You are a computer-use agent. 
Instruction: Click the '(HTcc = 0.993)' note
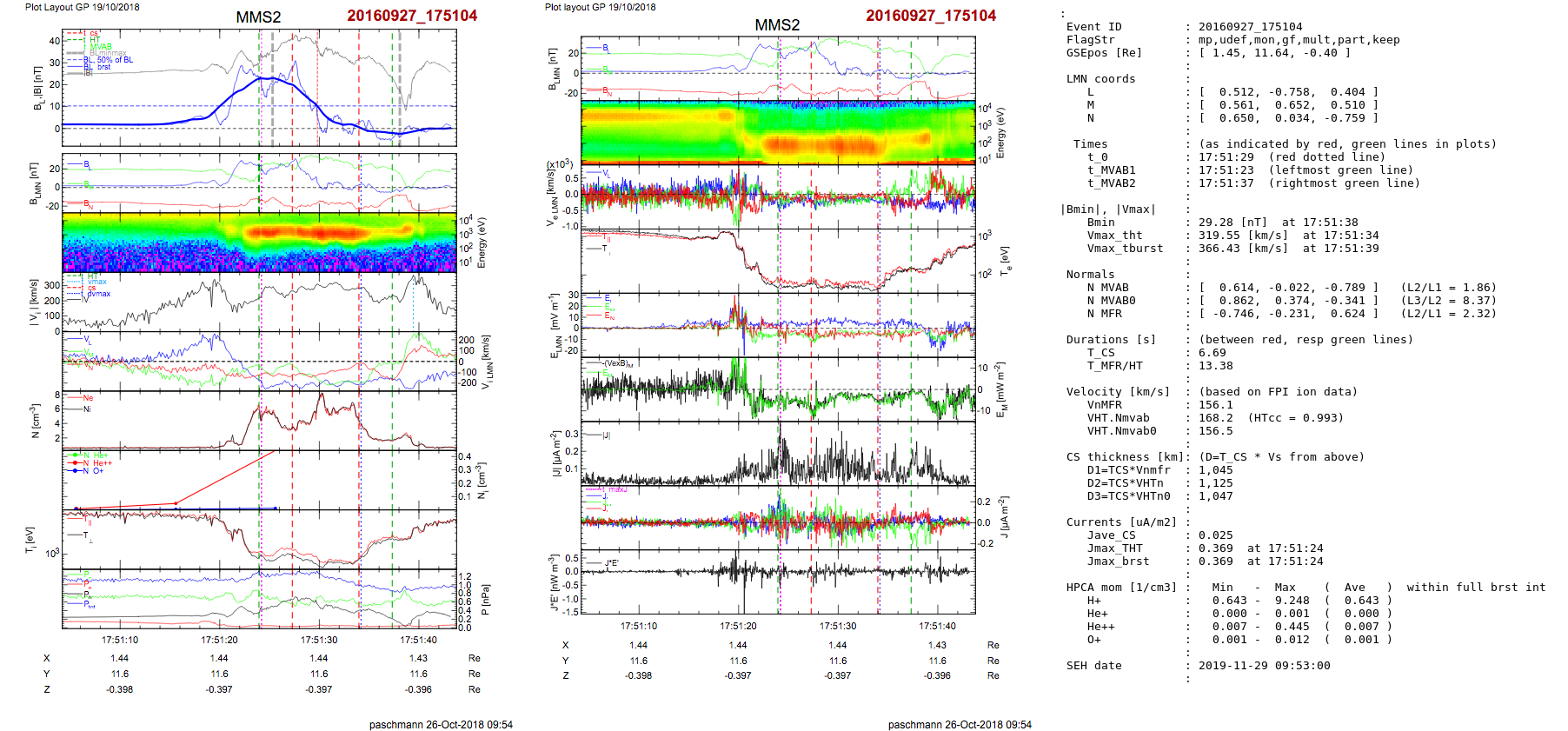pos(1295,418)
